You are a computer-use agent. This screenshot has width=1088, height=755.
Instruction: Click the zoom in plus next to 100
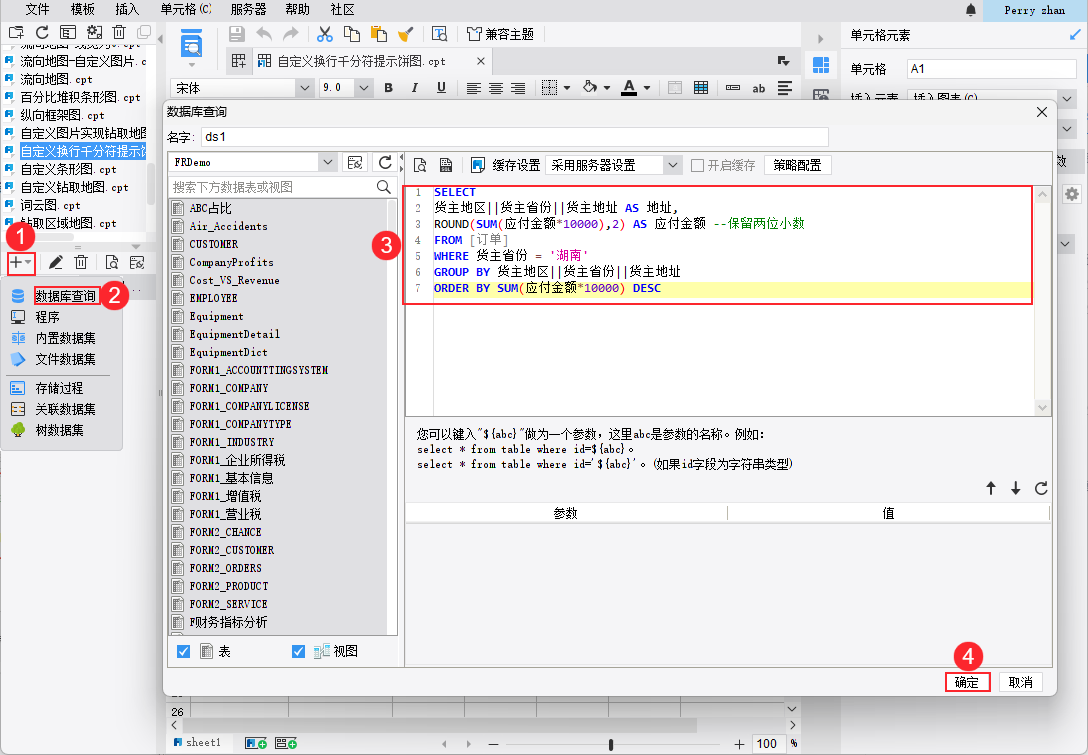coord(739,744)
